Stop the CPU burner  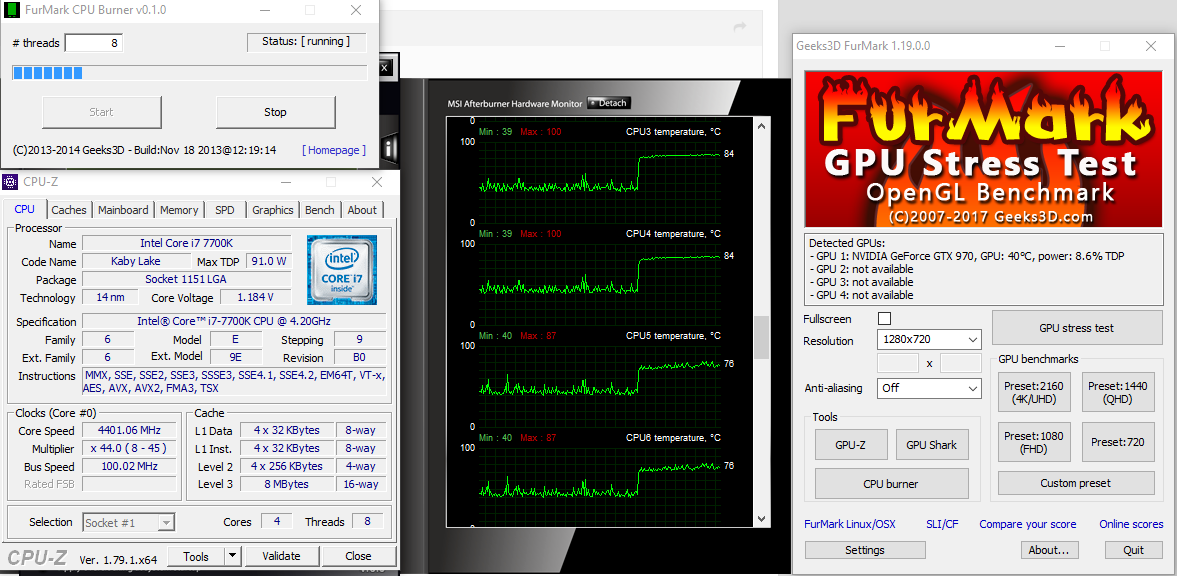pos(275,112)
